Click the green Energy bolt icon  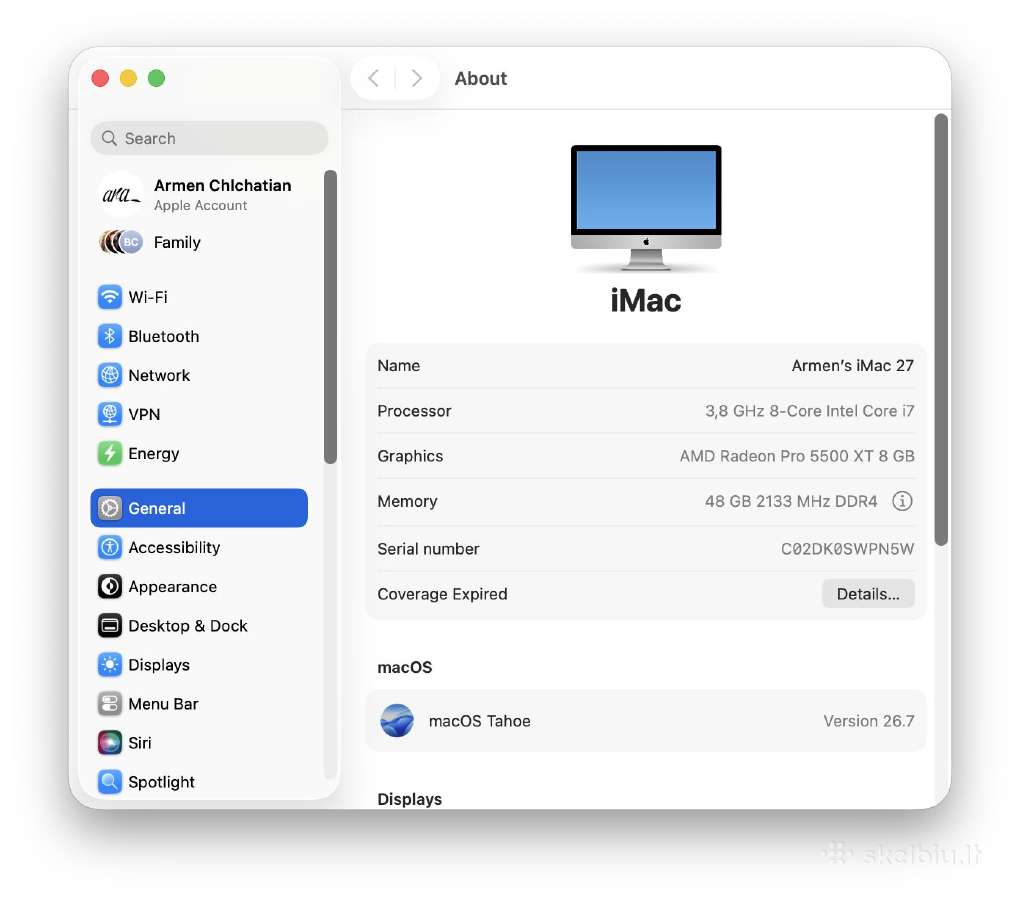(x=109, y=453)
